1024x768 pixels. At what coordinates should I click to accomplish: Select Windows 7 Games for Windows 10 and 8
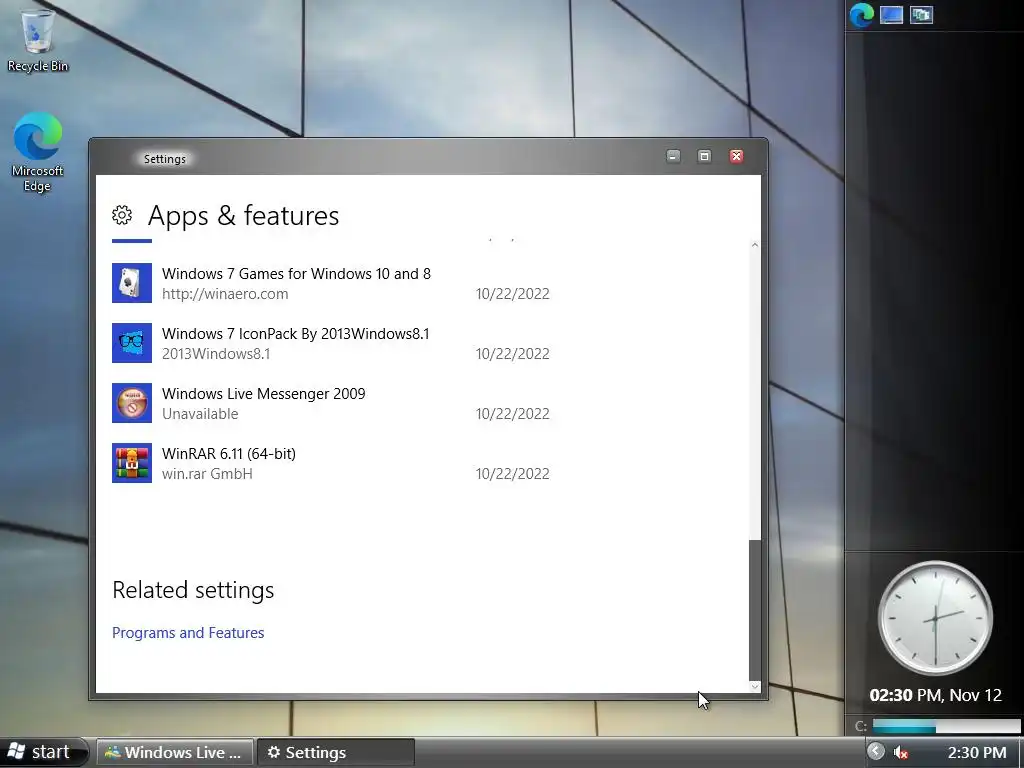coord(296,274)
